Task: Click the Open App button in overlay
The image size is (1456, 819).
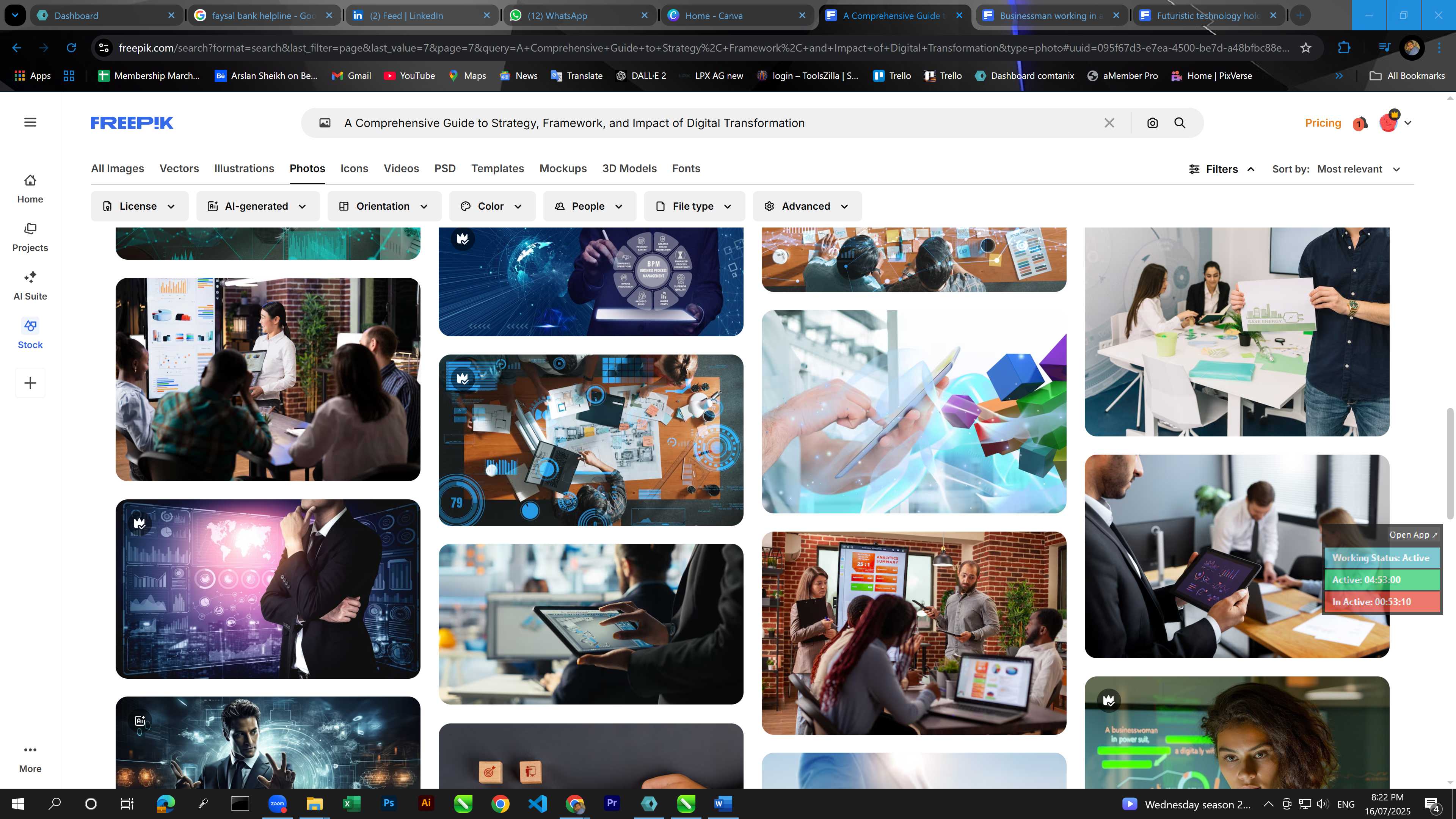Action: pos(1412,535)
